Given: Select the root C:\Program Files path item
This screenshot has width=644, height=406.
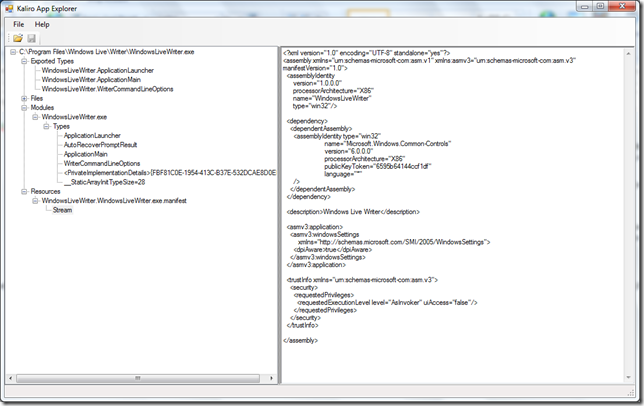Looking at the screenshot, I should point(107,52).
